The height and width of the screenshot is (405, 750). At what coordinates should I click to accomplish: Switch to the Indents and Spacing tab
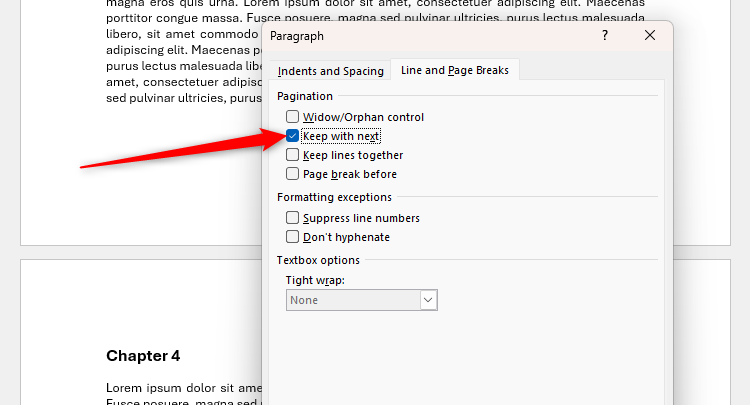pos(330,71)
